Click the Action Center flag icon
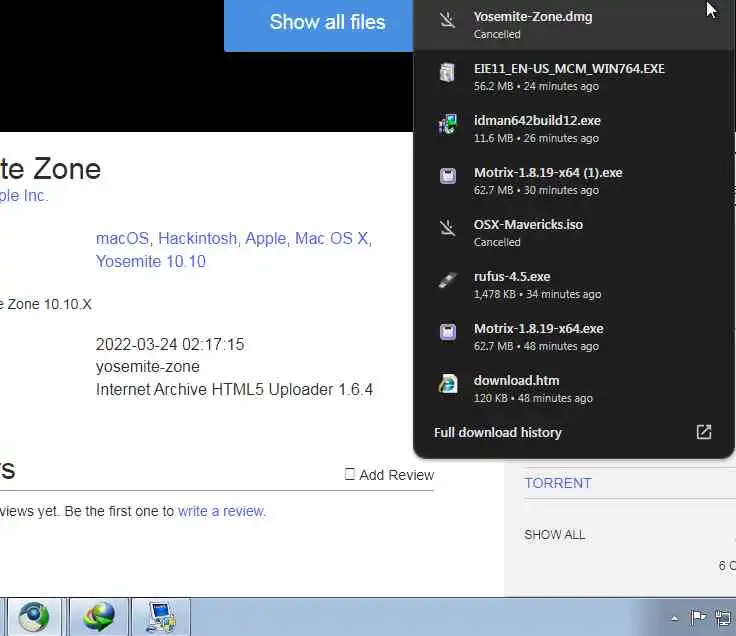 [x=698, y=618]
